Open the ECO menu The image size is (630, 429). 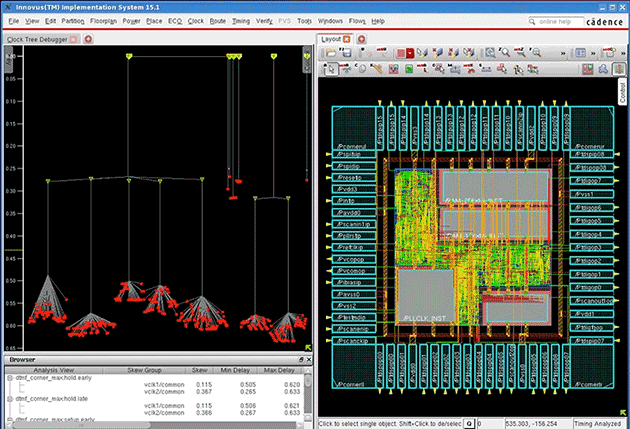[175, 21]
